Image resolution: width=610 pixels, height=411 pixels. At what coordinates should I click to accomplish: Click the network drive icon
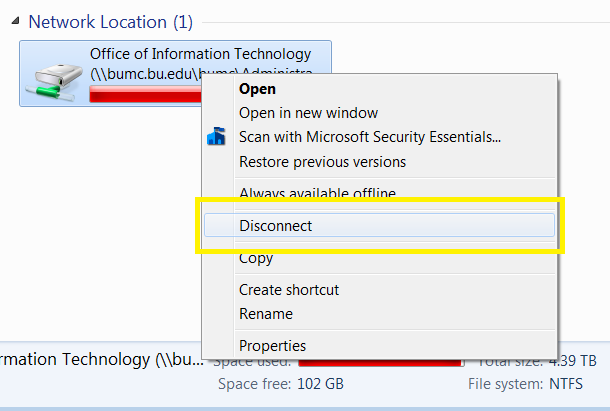[54, 82]
